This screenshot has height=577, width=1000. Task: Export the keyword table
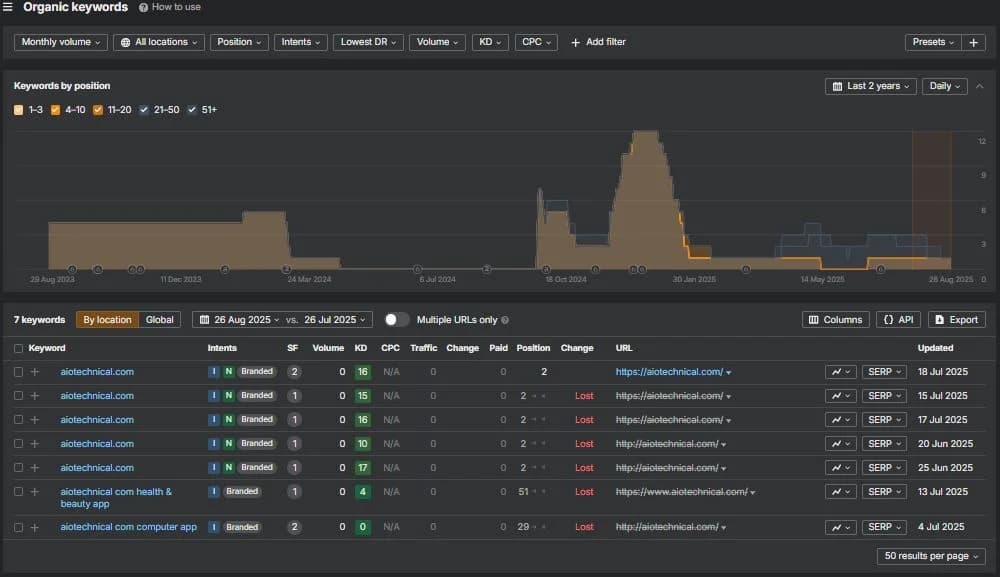pyautogui.click(x=957, y=320)
